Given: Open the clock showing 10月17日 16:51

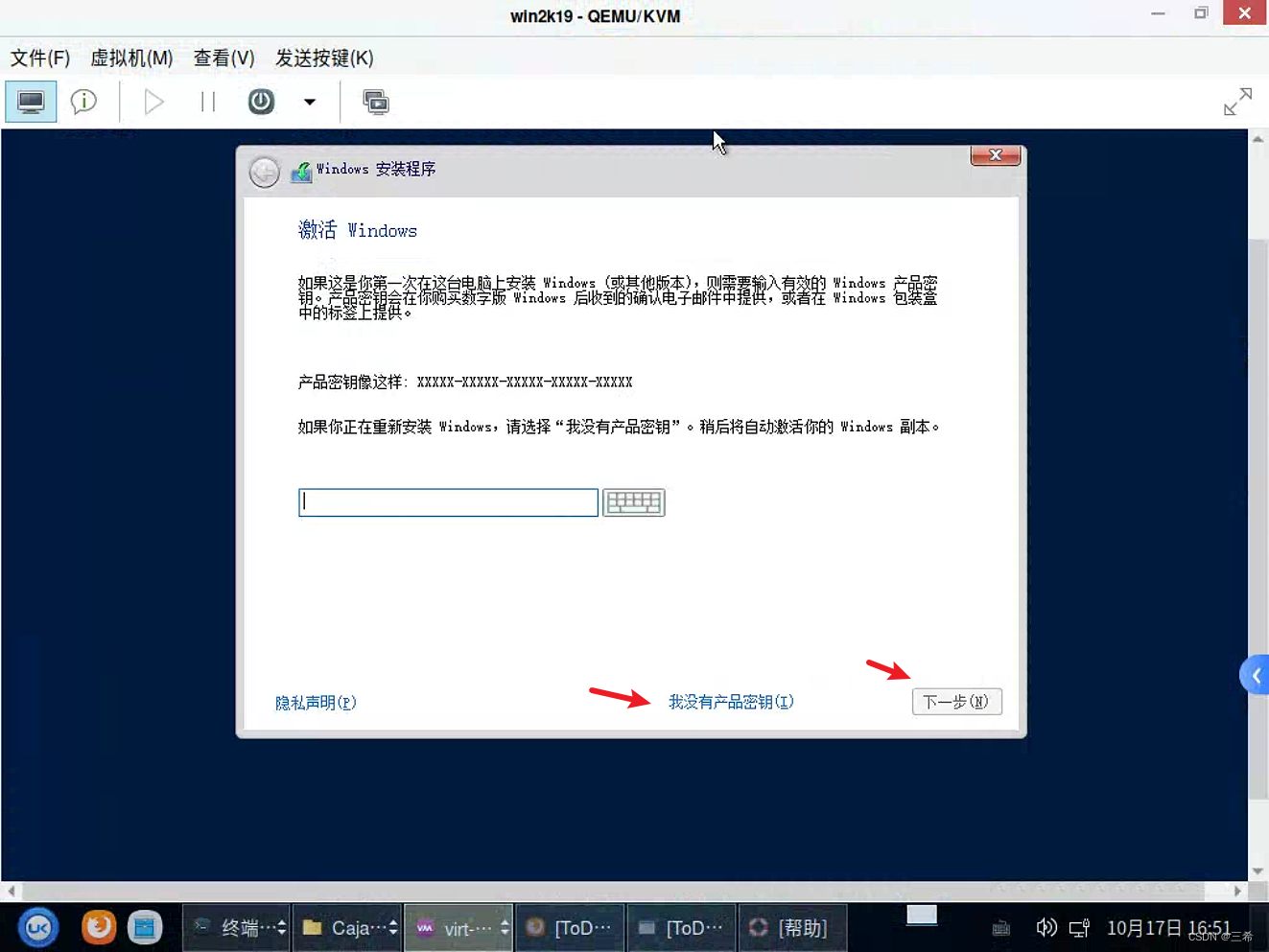Looking at the screenshot, I should coord(1168,927).
